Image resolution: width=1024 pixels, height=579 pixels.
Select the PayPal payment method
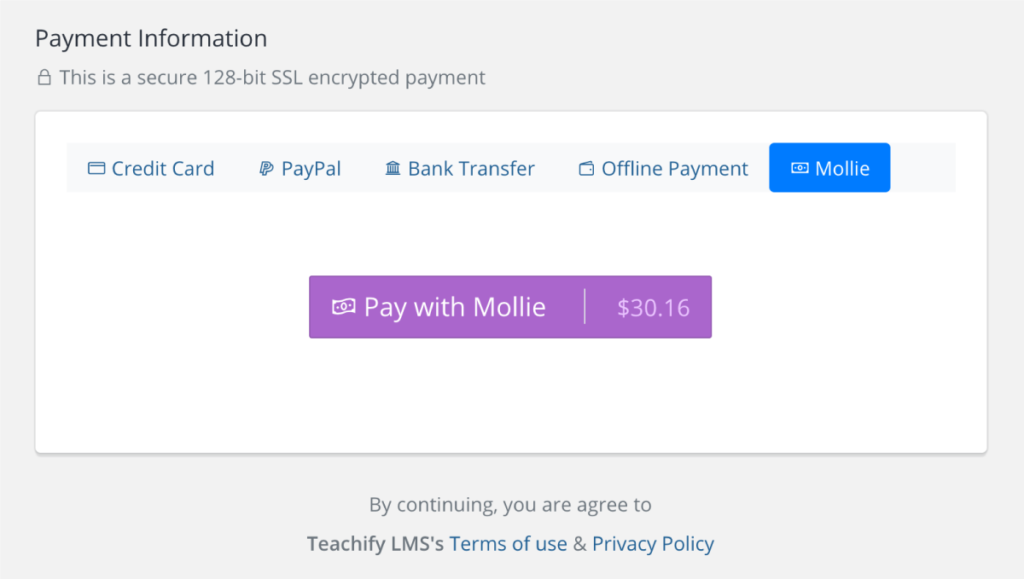tap(299, 168)
